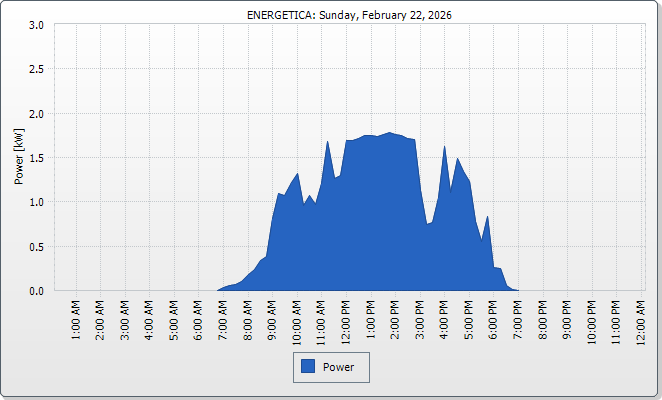662x400 pixels.
Task: Select the 4:00 PM time axis label
Action: click(445, 318)
